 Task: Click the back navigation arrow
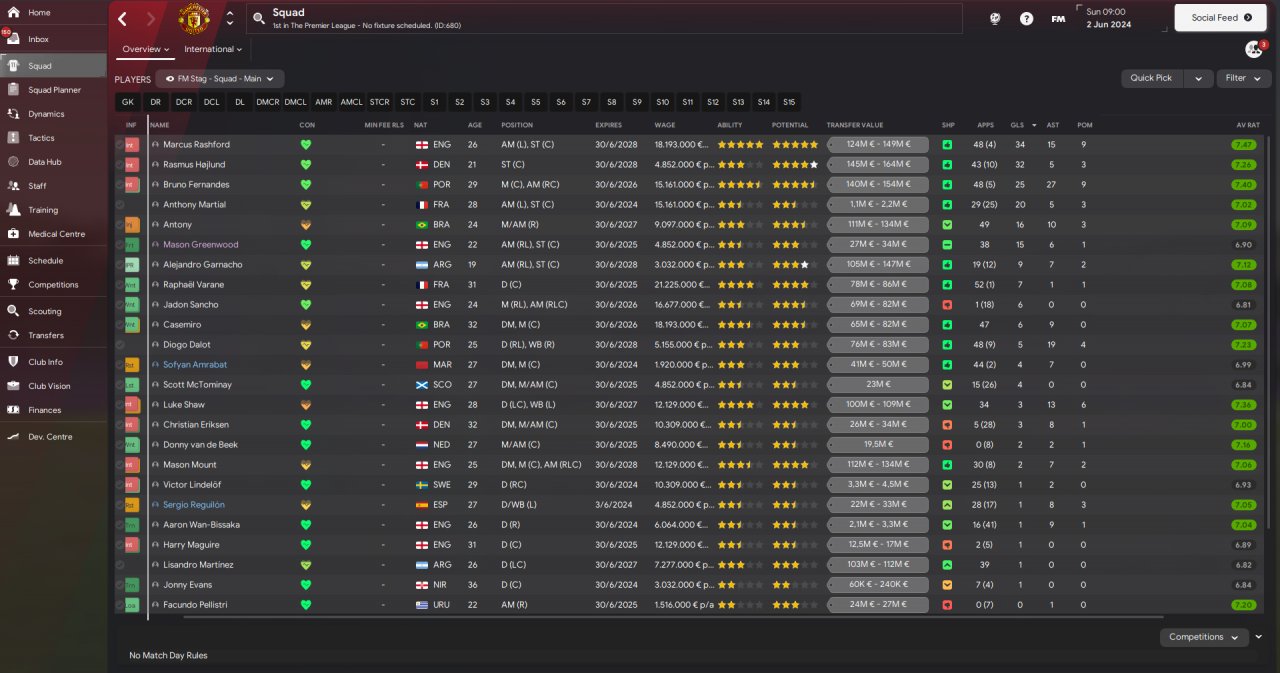pyautogui.click(x=122, y=18)
